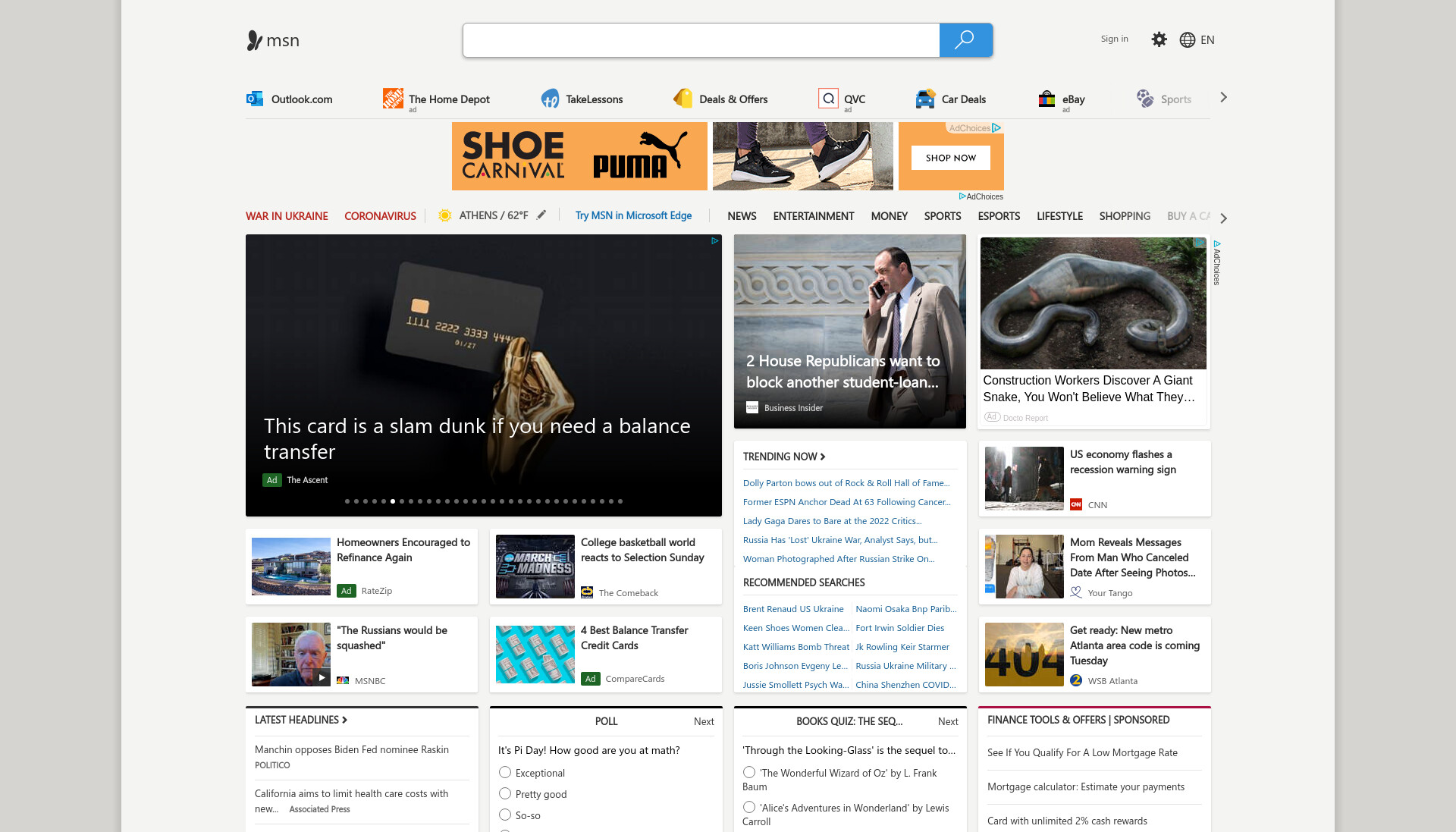Open the Outlook.com shortcut icon
The width and height of the screenshot is (1456, 832).
(x=255, y=99)
